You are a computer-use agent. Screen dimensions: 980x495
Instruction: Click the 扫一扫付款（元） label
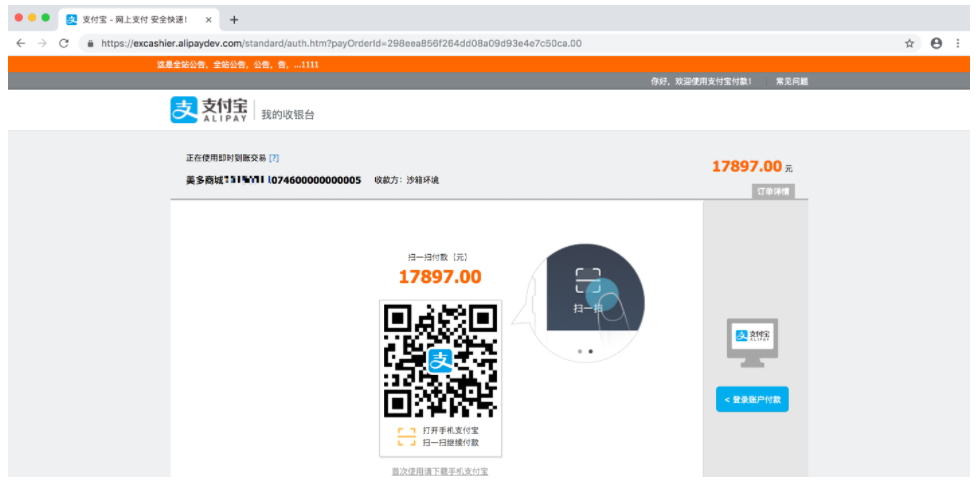439,257
